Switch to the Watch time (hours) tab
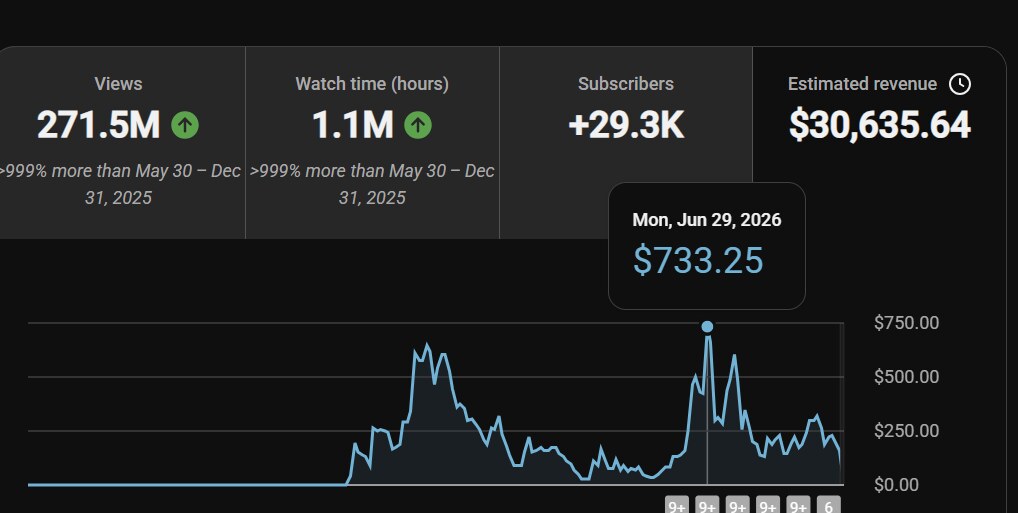Image resolution: width=1018 pixels, height=513 pixels. coord(372,142)
